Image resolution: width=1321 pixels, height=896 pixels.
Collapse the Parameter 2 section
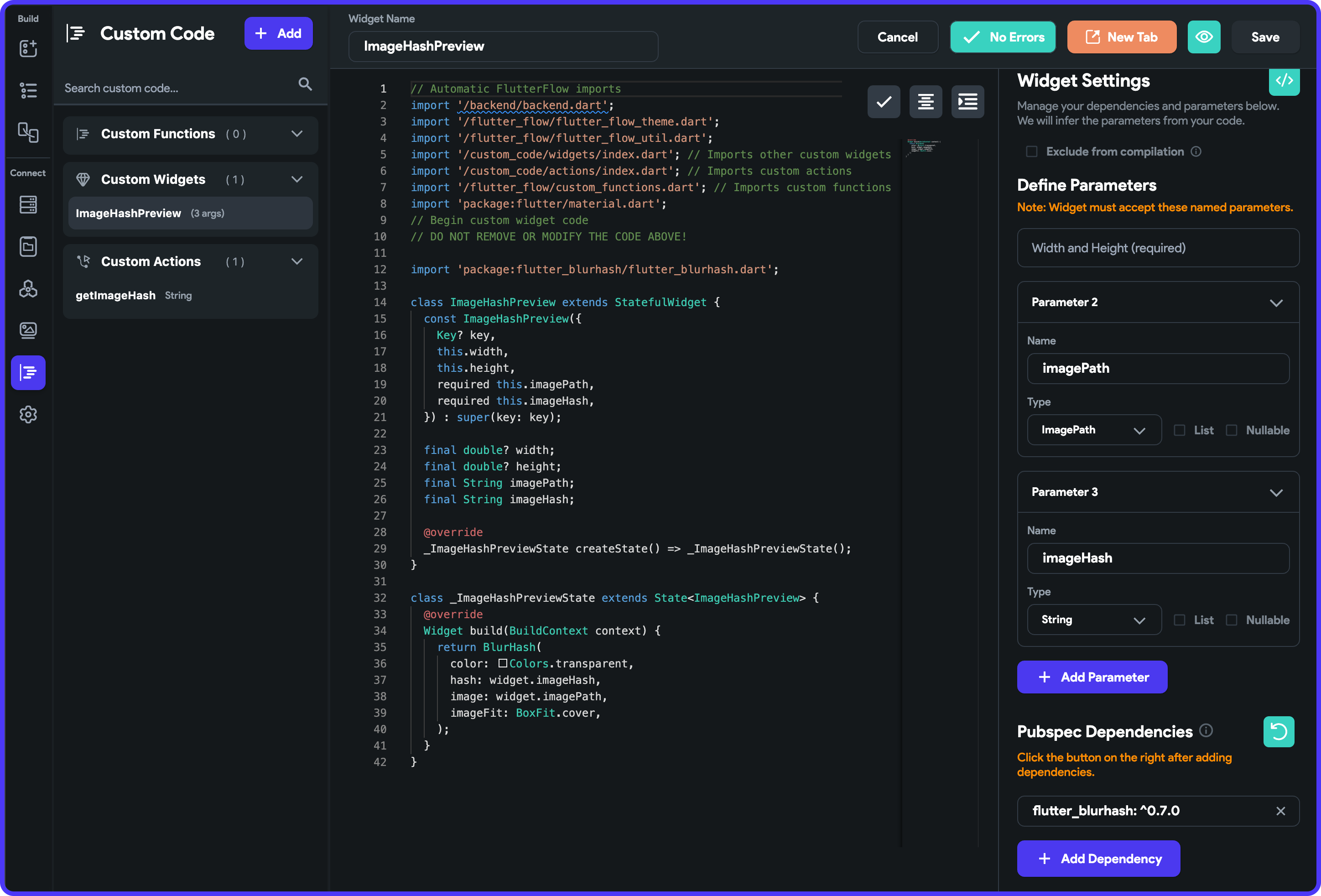pyautogui.click(x=1276, y=302)
